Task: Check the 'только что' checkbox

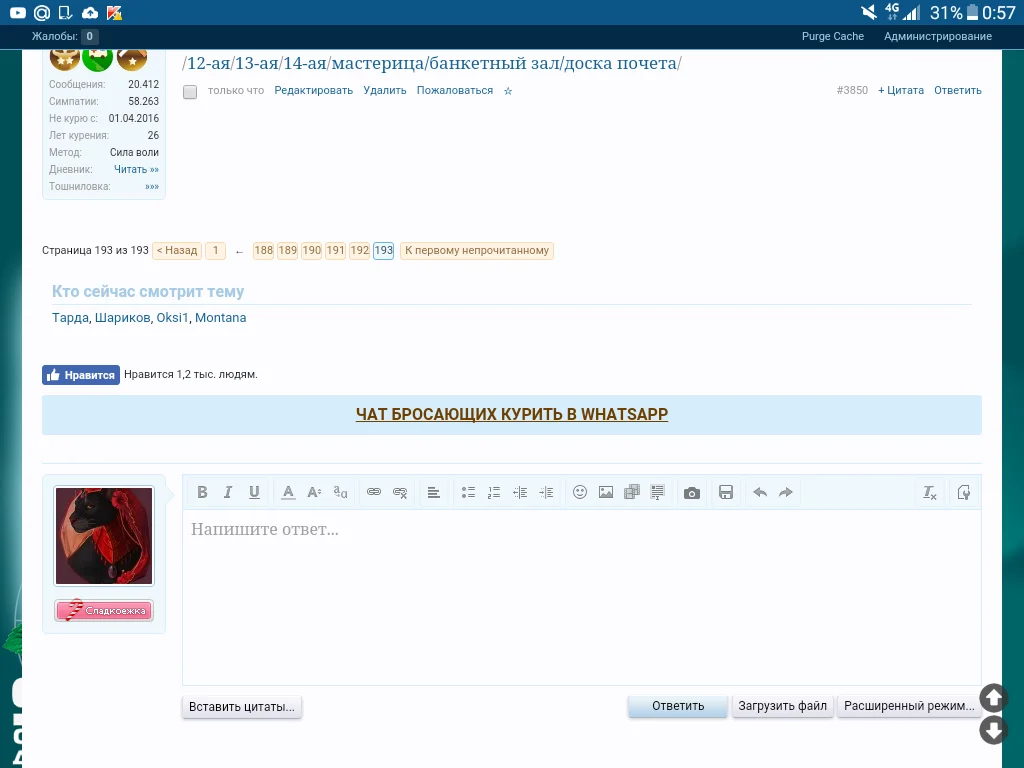Action: 189,90
